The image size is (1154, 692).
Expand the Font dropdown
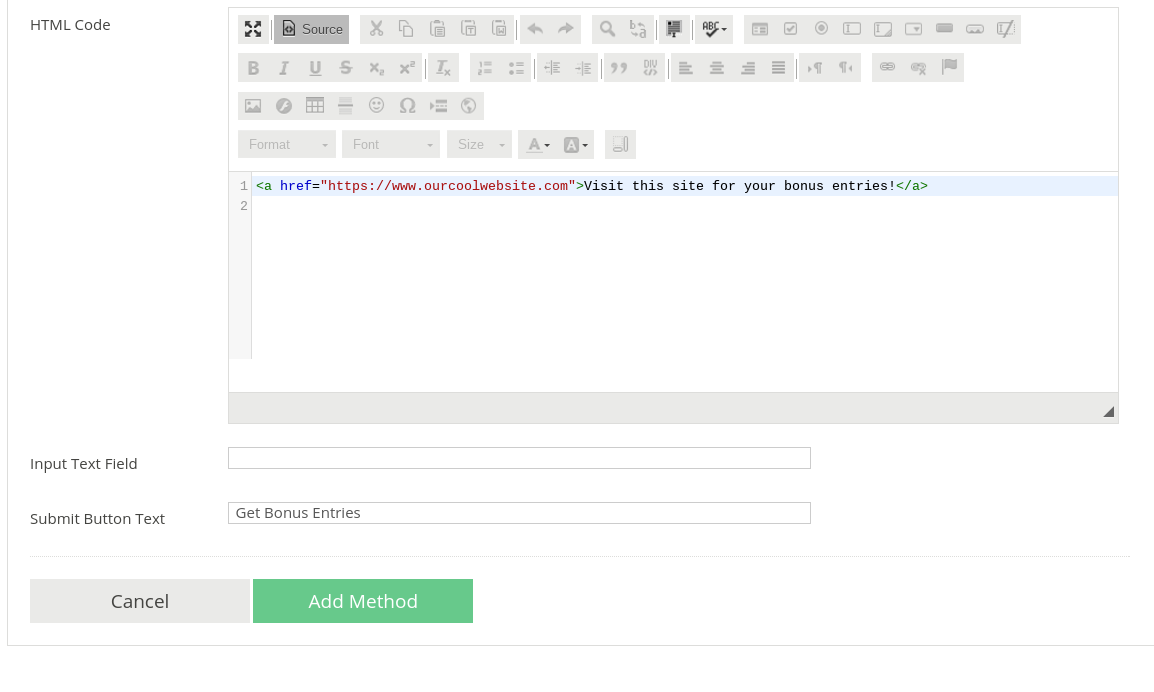(391, 144)
